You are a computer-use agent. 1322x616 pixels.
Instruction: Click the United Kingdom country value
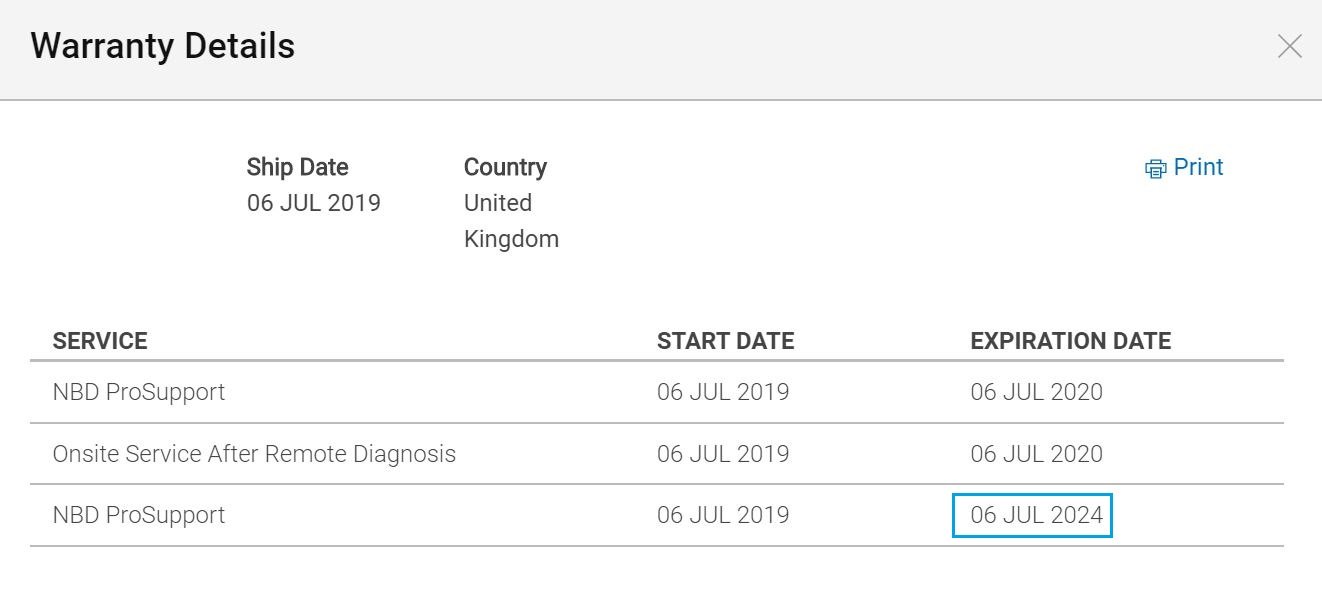[511, 221]
